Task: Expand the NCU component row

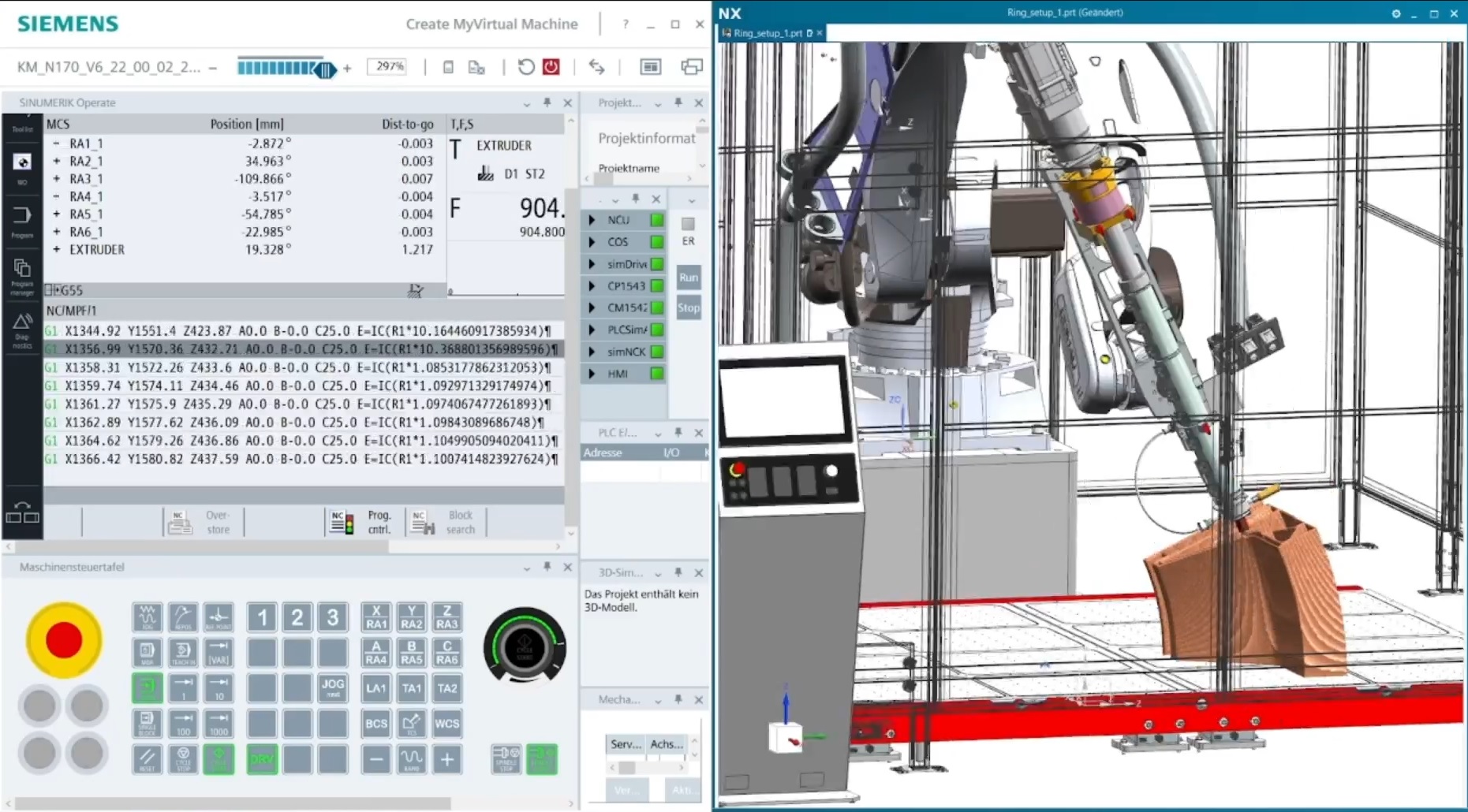Action: [x=592, y=220]
